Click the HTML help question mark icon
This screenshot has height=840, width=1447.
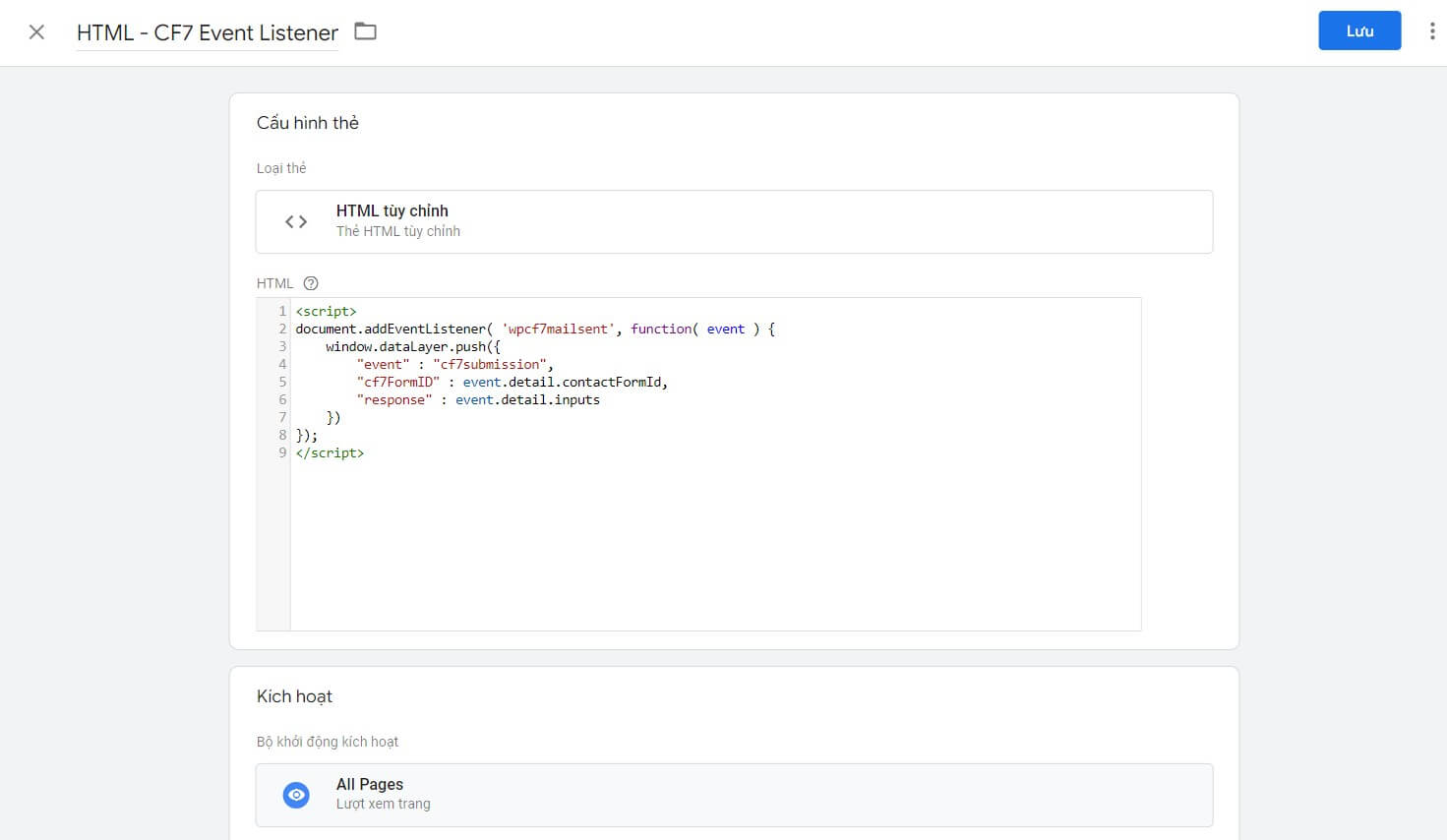(311, 283)
